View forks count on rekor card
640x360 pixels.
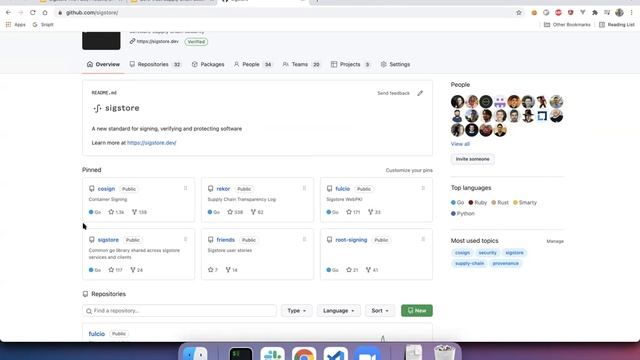click(x=257, y=212)
